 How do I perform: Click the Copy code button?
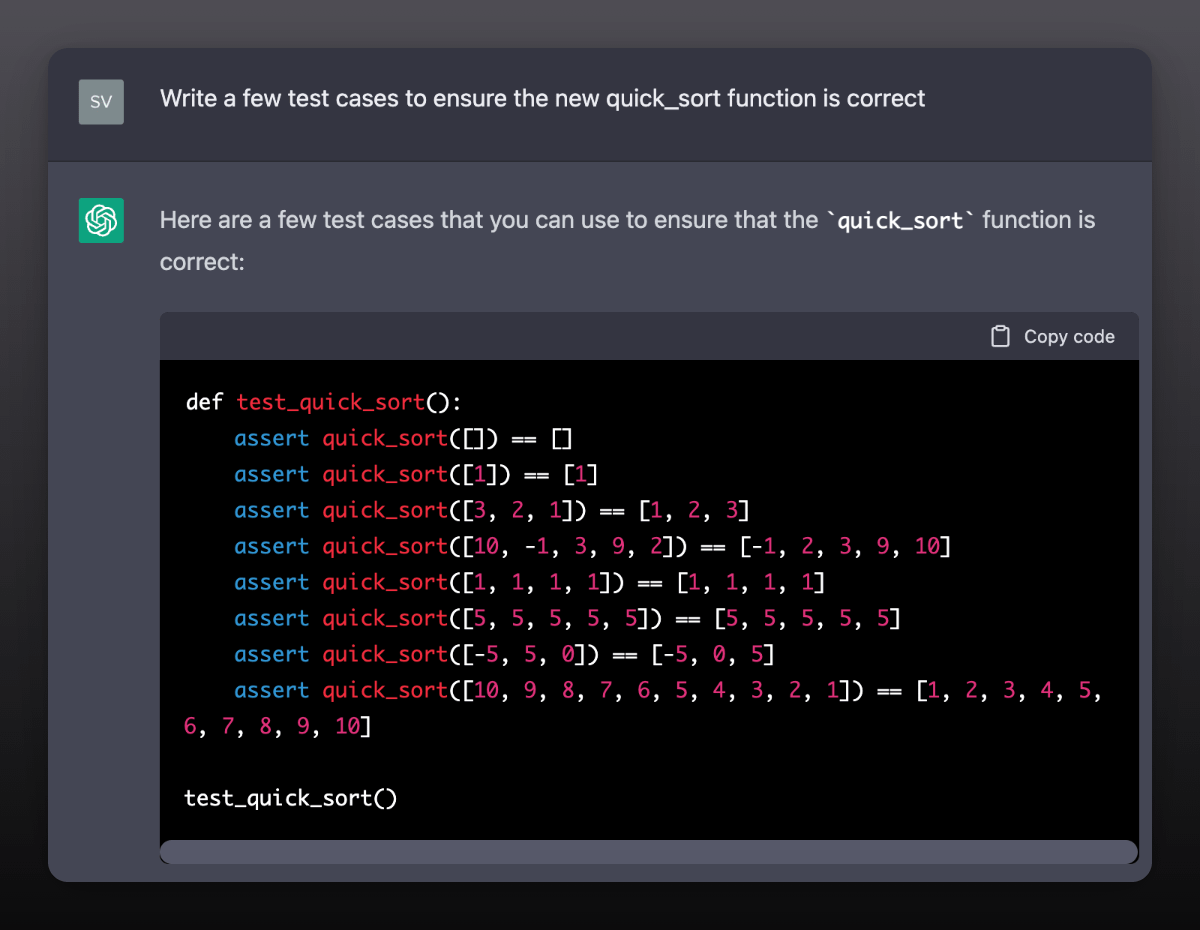tap(1052, 336)
